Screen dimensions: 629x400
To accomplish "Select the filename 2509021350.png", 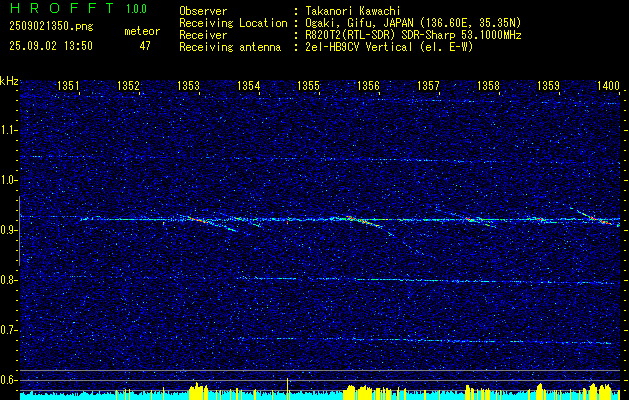I will click(51, 27).
